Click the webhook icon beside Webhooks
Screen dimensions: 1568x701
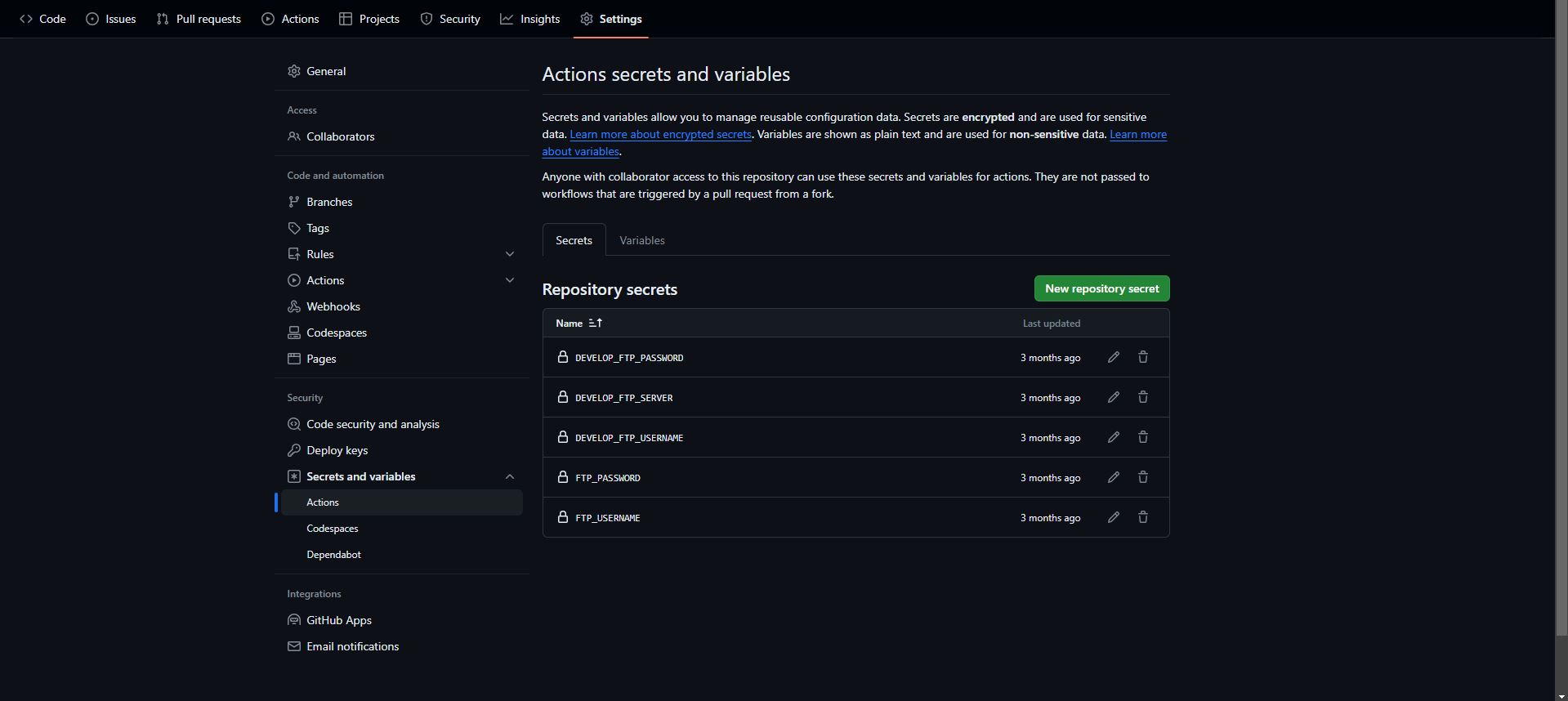point(294,306)
